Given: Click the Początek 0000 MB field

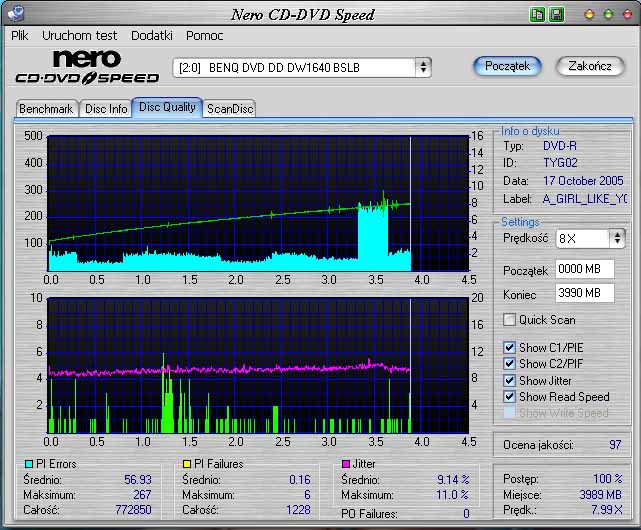Looking at the screenshot, I should 585,269.
